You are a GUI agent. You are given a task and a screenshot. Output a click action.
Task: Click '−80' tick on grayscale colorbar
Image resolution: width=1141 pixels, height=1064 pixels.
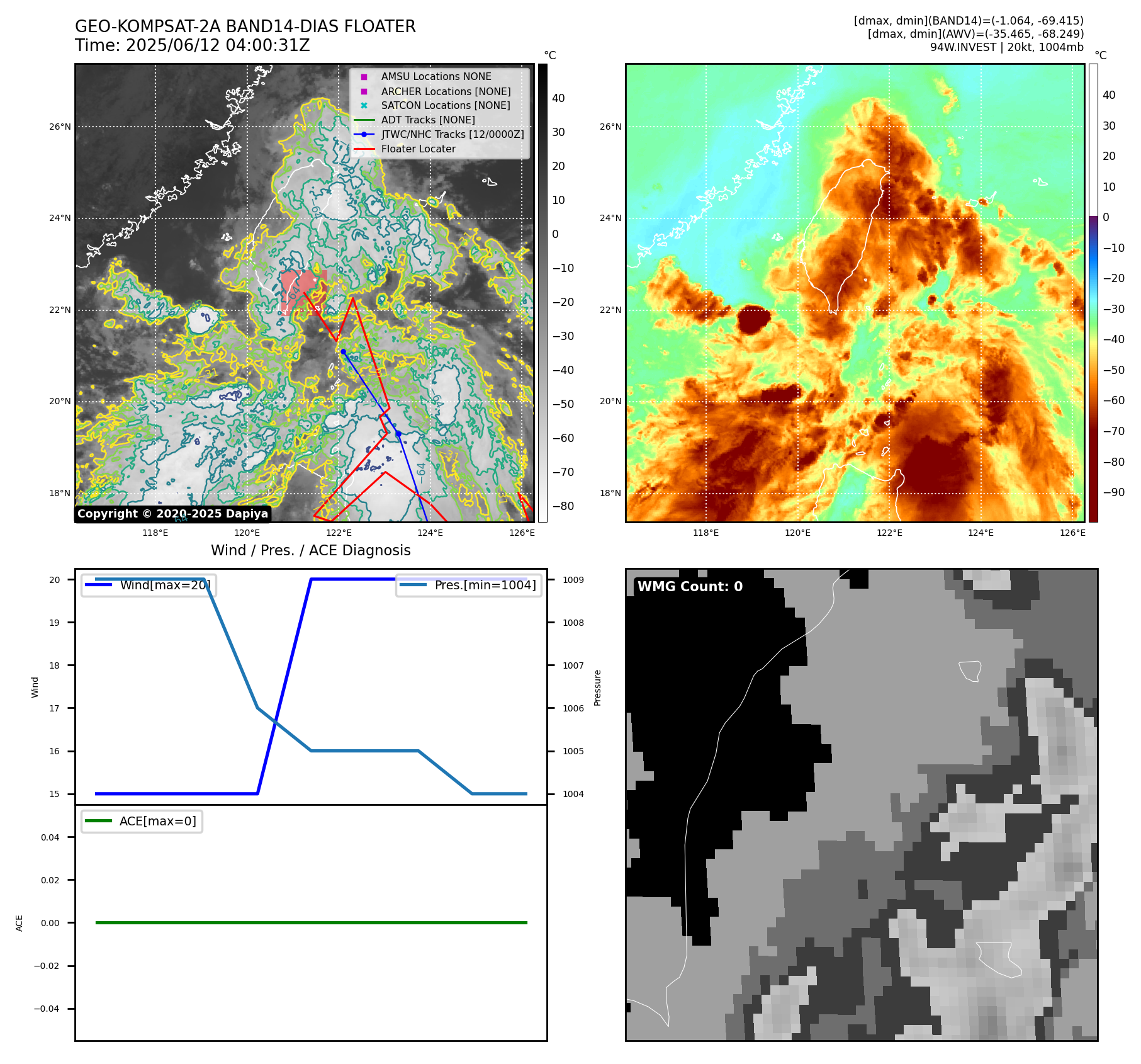click(x=563, y=506)
